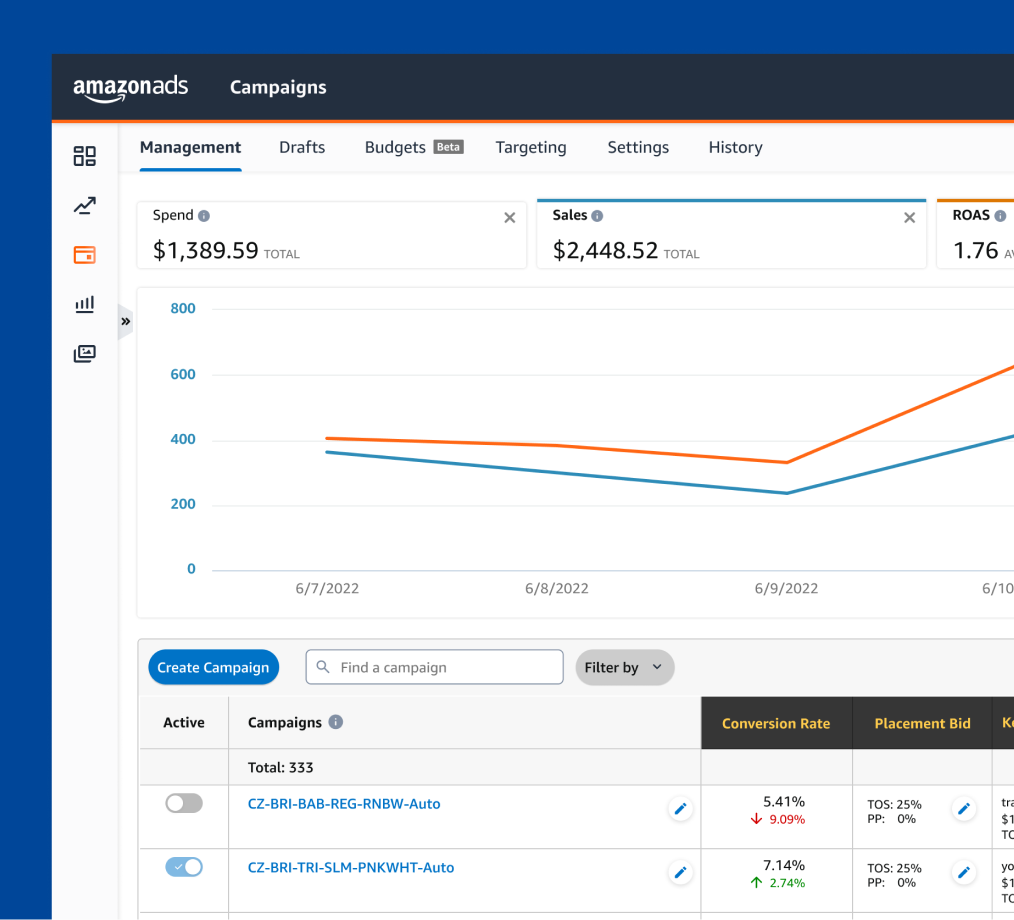Click the search magnifier icon

pyautogui.click(x=323, y=667)
